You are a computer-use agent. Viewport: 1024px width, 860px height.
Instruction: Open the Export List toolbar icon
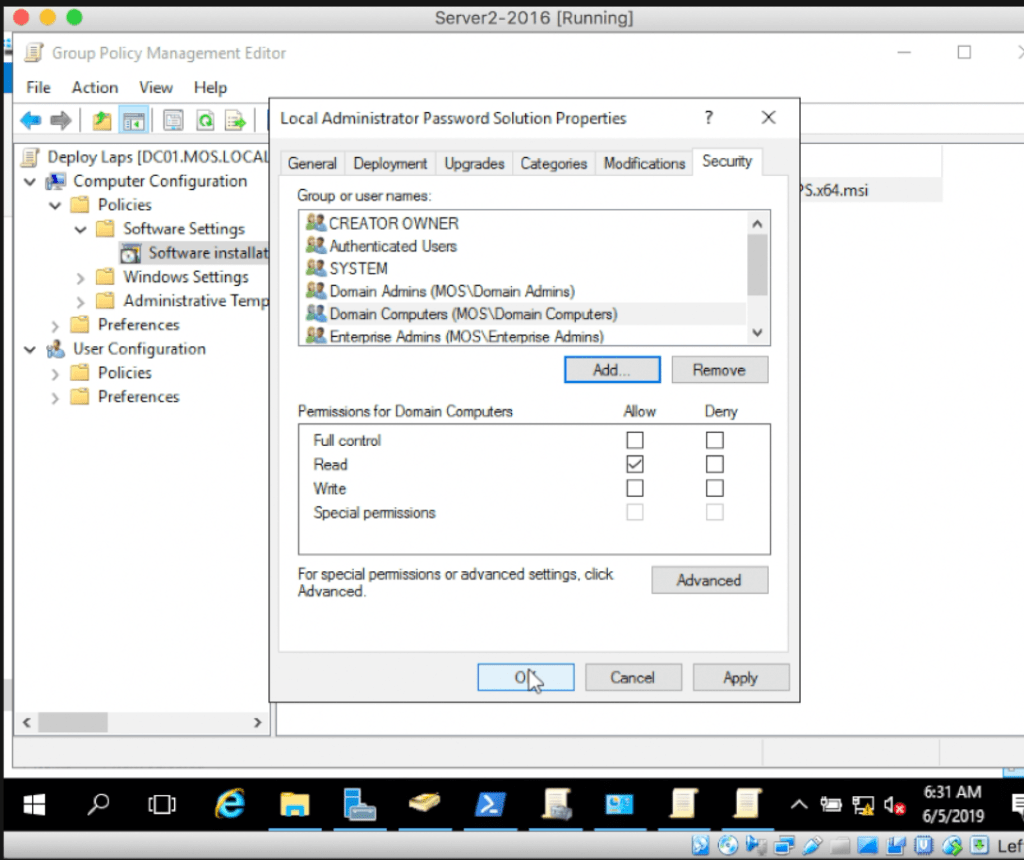tap(234, 120)
